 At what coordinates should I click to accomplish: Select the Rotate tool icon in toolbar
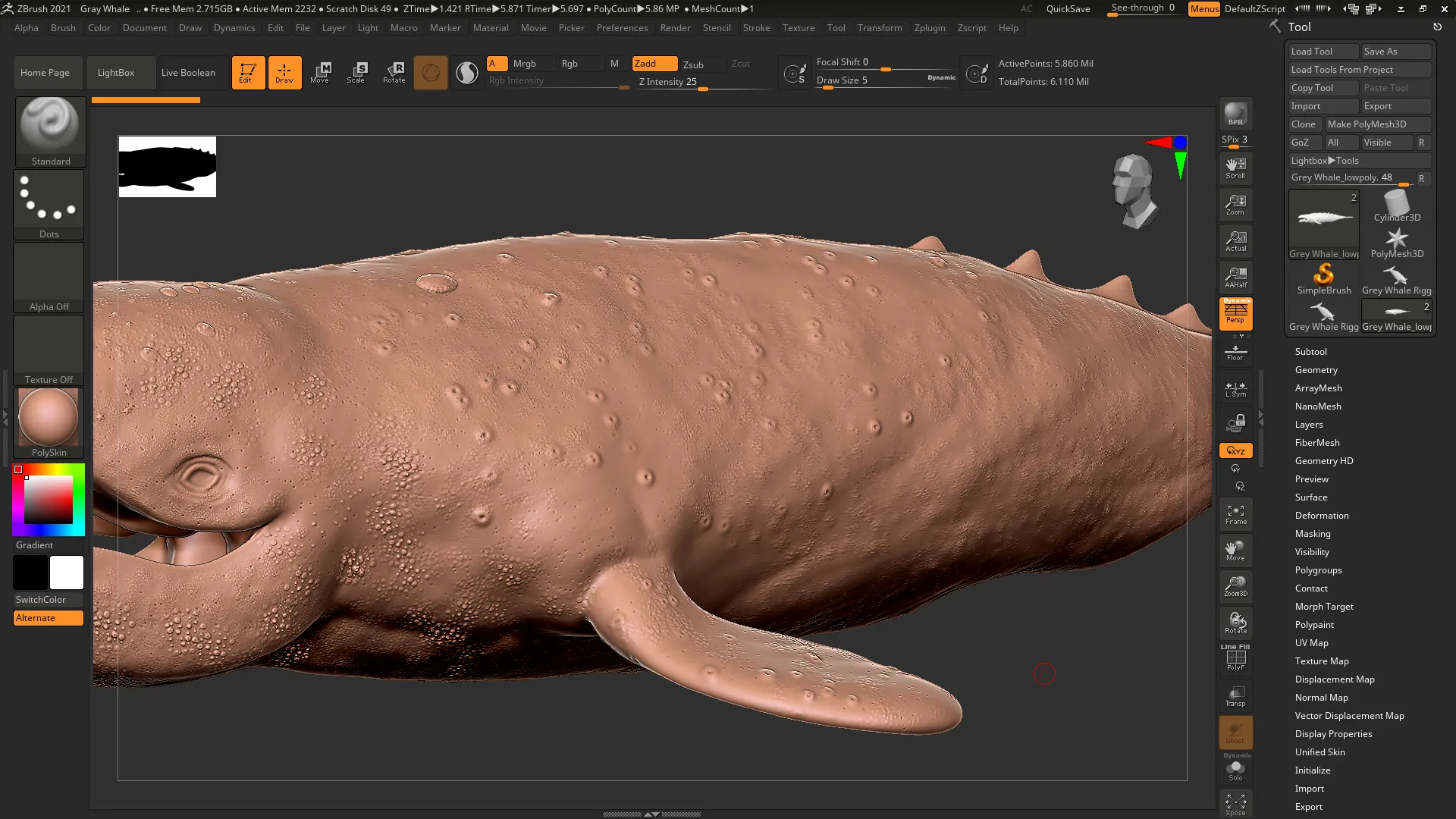click(x=394, y=73)
